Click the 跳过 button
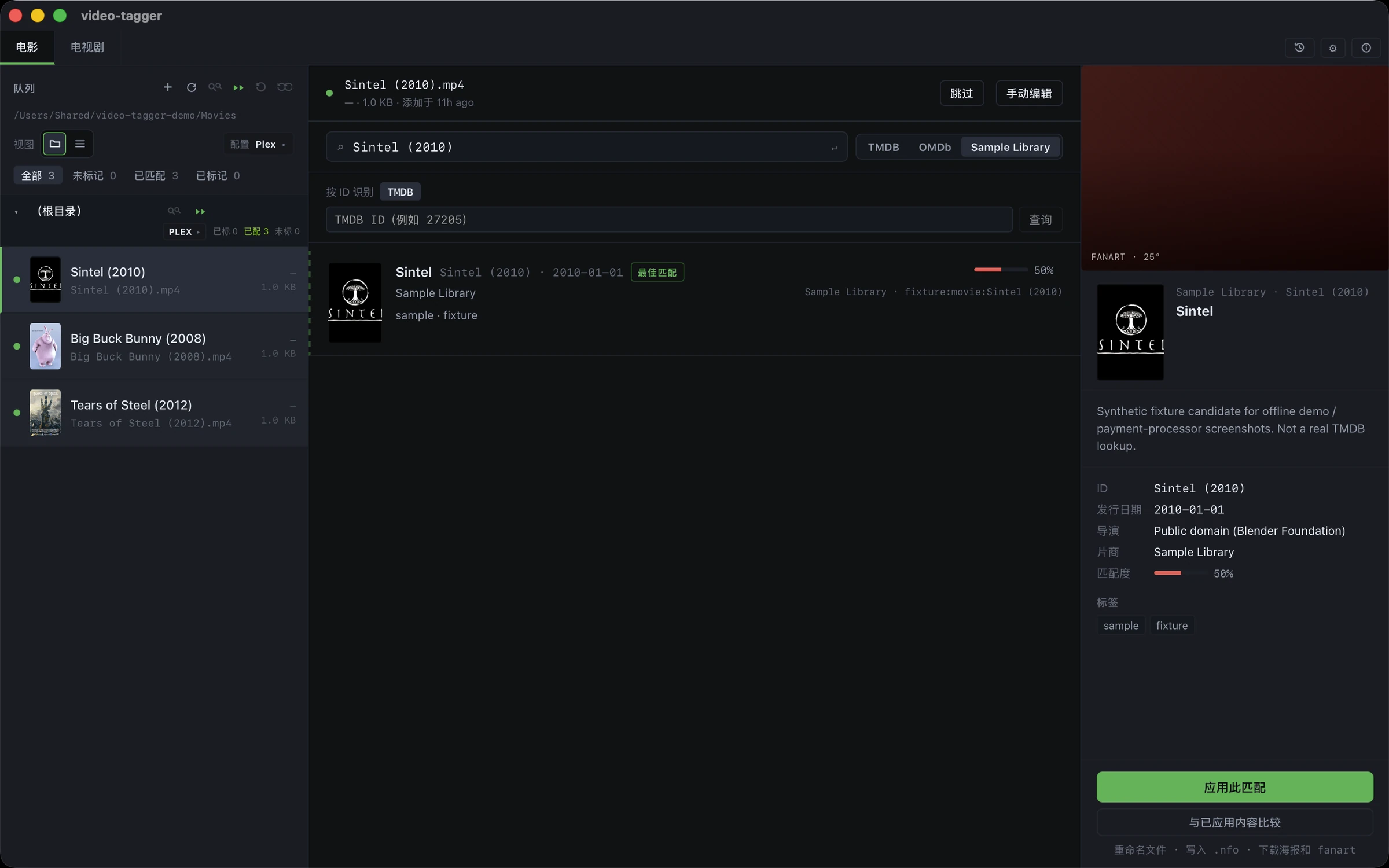Viewport: 1389px width, 868px height. pyautogui.click(x=961, y=93)
